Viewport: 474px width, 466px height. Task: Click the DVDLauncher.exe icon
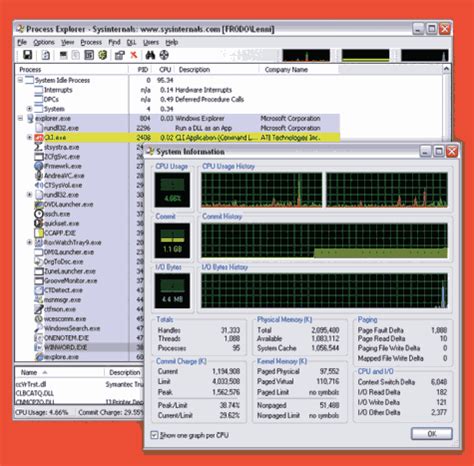point(39,204)
